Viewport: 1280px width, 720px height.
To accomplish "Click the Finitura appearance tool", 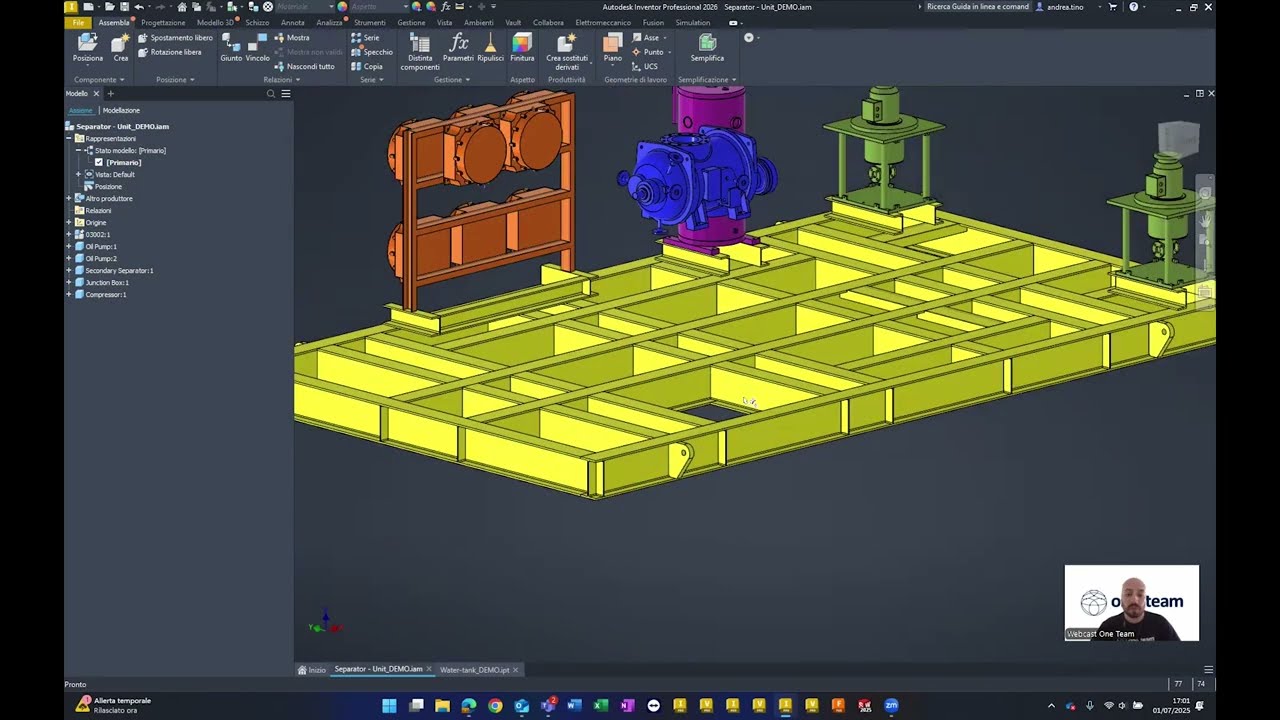I will pyautogui.click(x=522, y=47).
